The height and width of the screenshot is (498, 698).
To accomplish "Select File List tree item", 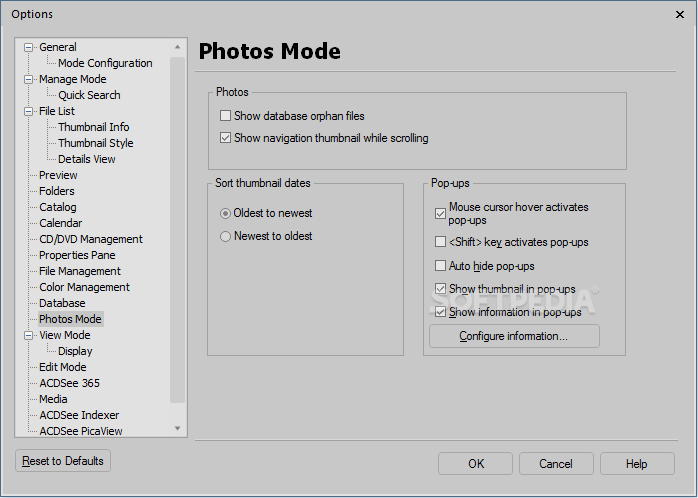I will click(57, 111).
